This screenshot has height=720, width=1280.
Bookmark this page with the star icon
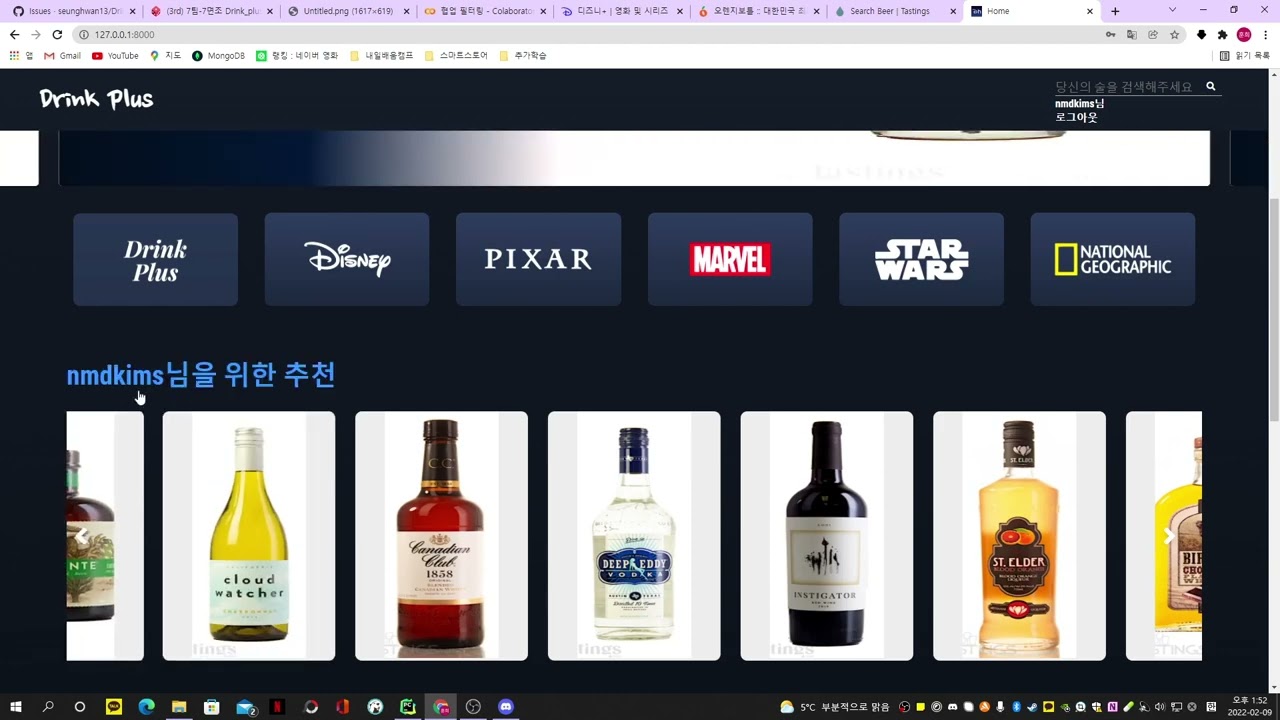click(x=1175, y=34)
